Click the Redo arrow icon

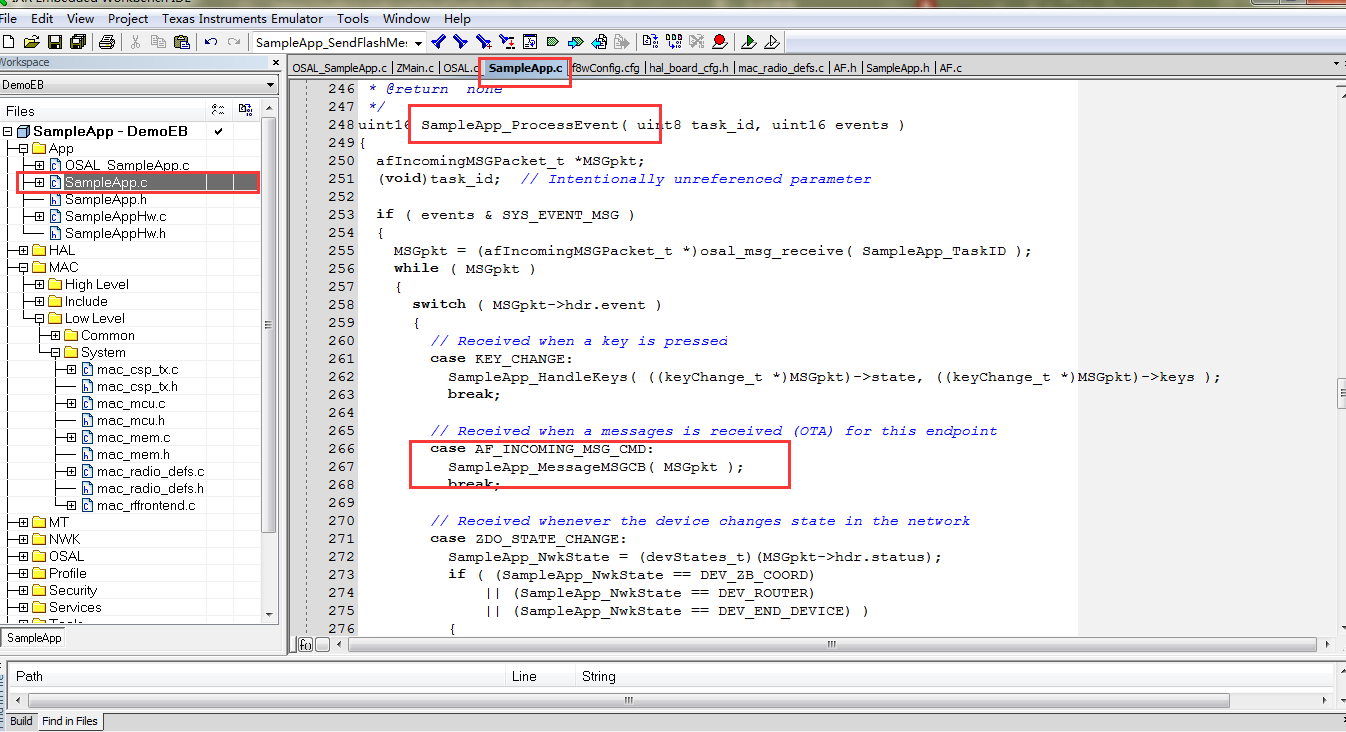(x=234, y=42)
